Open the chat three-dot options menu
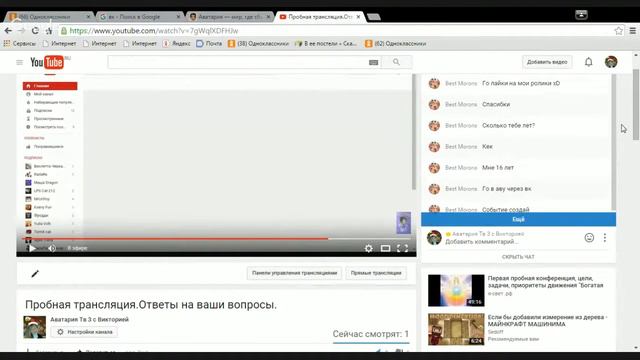This screenshot has width=640, height=360. 604,238
